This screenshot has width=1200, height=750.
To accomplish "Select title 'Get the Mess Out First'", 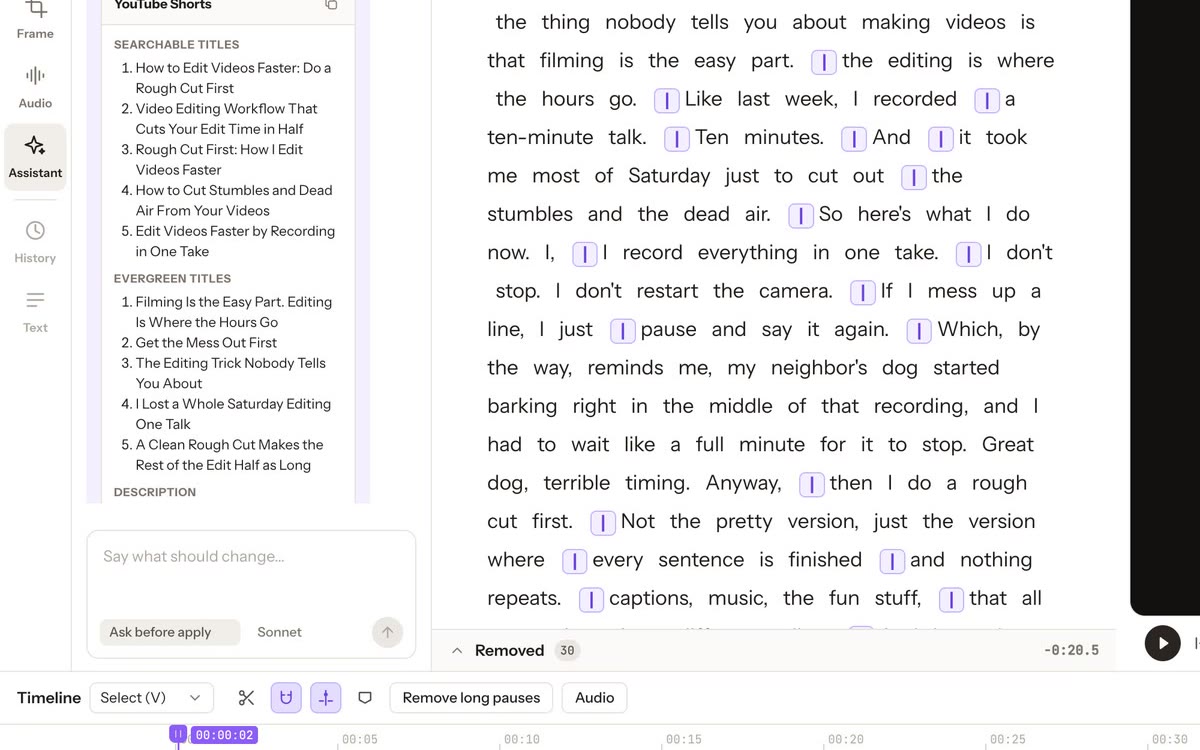I will click(x=206, y=343).
